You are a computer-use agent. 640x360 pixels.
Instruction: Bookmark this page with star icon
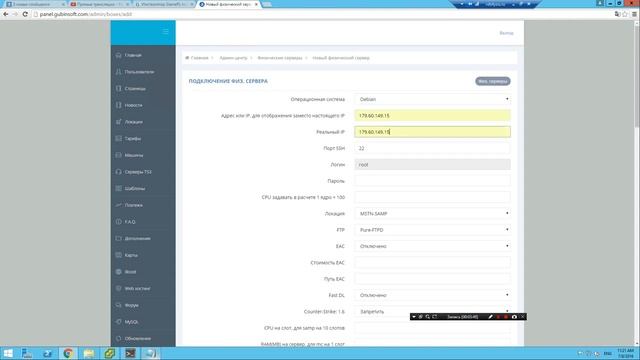[x=625, y=14]
